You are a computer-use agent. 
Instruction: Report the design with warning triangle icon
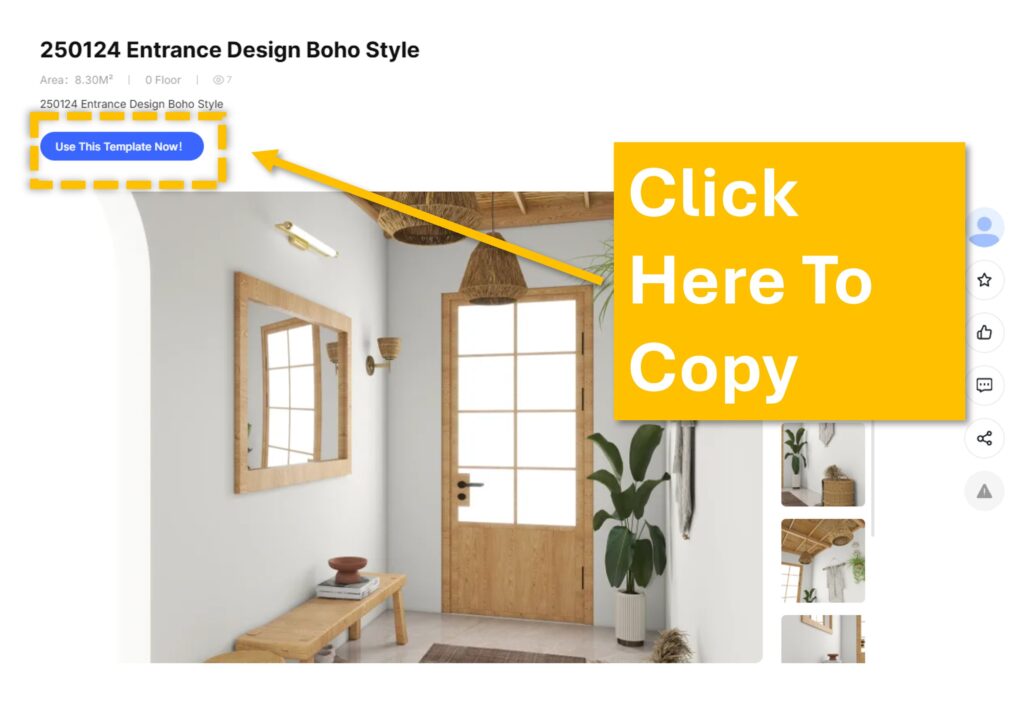pyautogui.click(x=984, y=491)
